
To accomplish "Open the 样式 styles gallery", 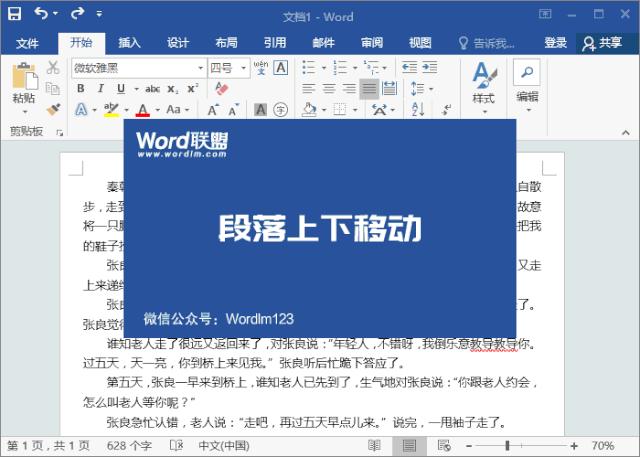I will pos(484,87).
